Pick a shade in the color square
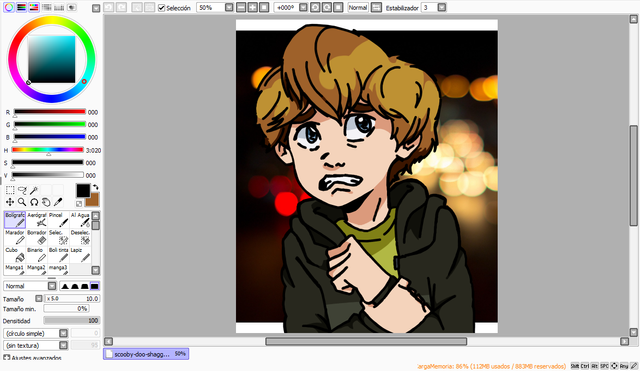The image size is (640, 371). point(52,59)
